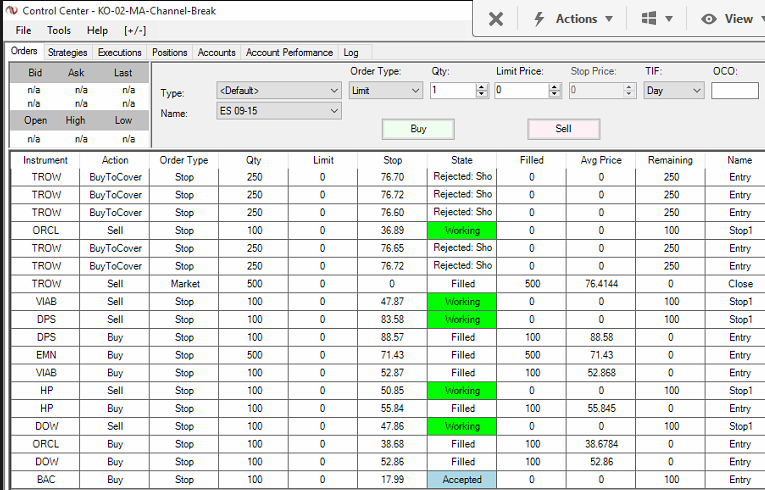
Task: Click the NinjaTrader logo icon in title bar
Action: click(12, 10)
